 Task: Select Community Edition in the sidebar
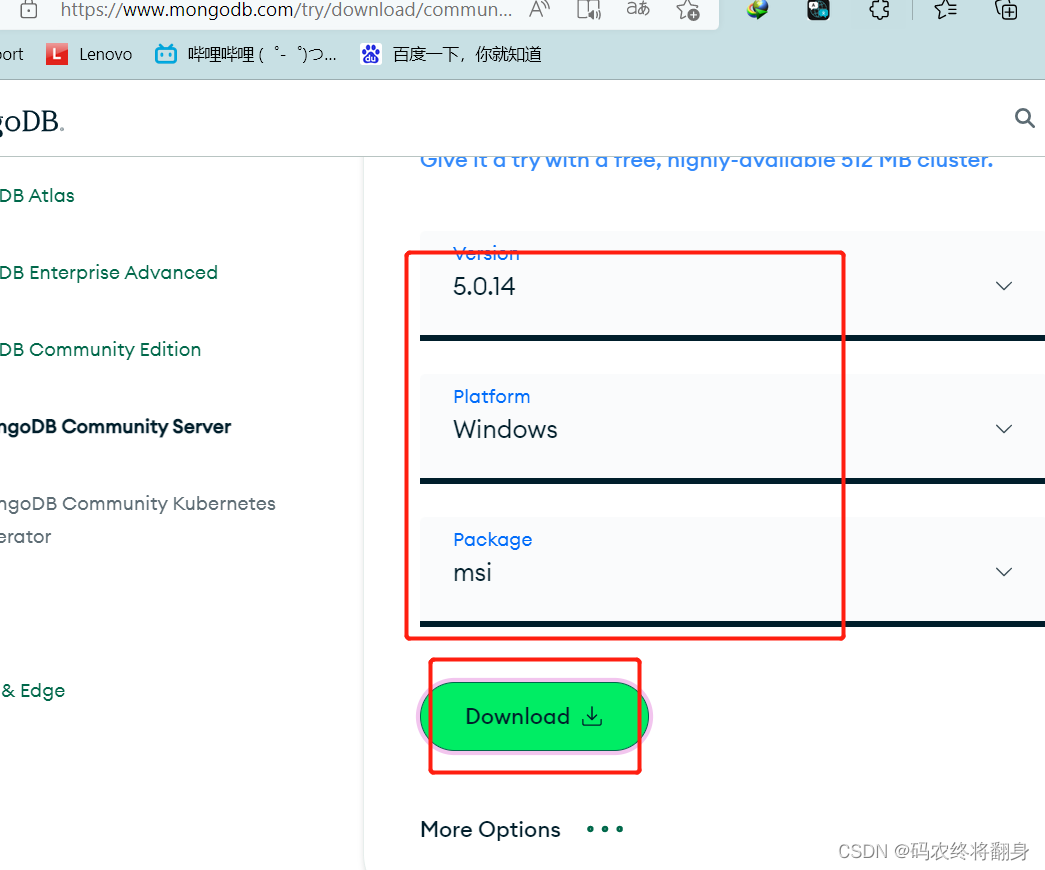101,349
